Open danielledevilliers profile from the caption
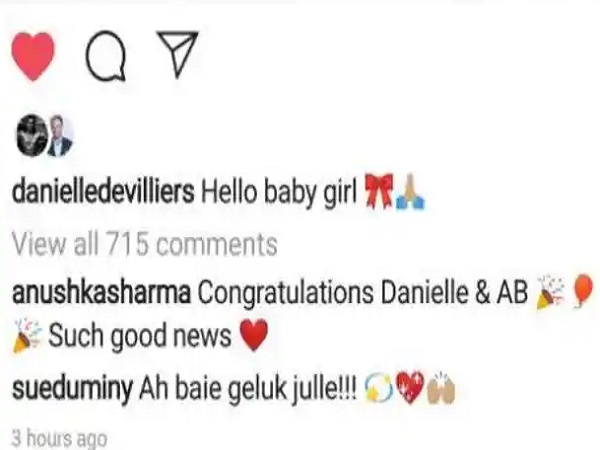Image resolution: width=600 pixels, height=450 pixels. pos(103,190)
